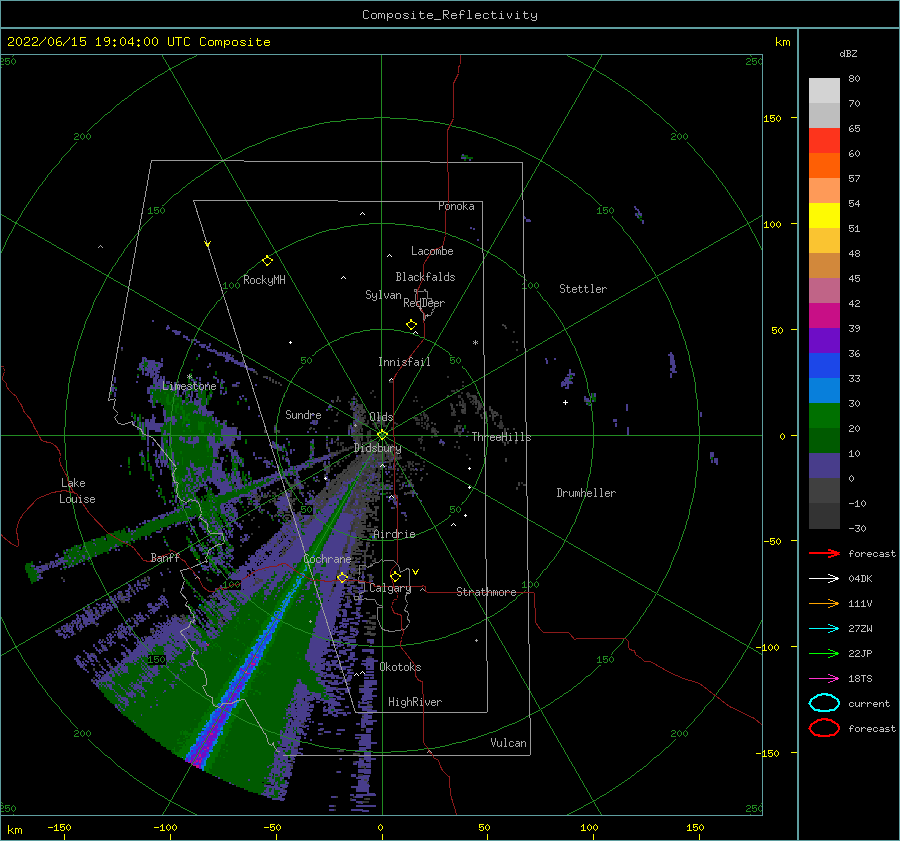Click the Drumheller map label
Image resolution: width=900 pixels, height=841 pixels.
pyautogui.click(x=586, y=493)
